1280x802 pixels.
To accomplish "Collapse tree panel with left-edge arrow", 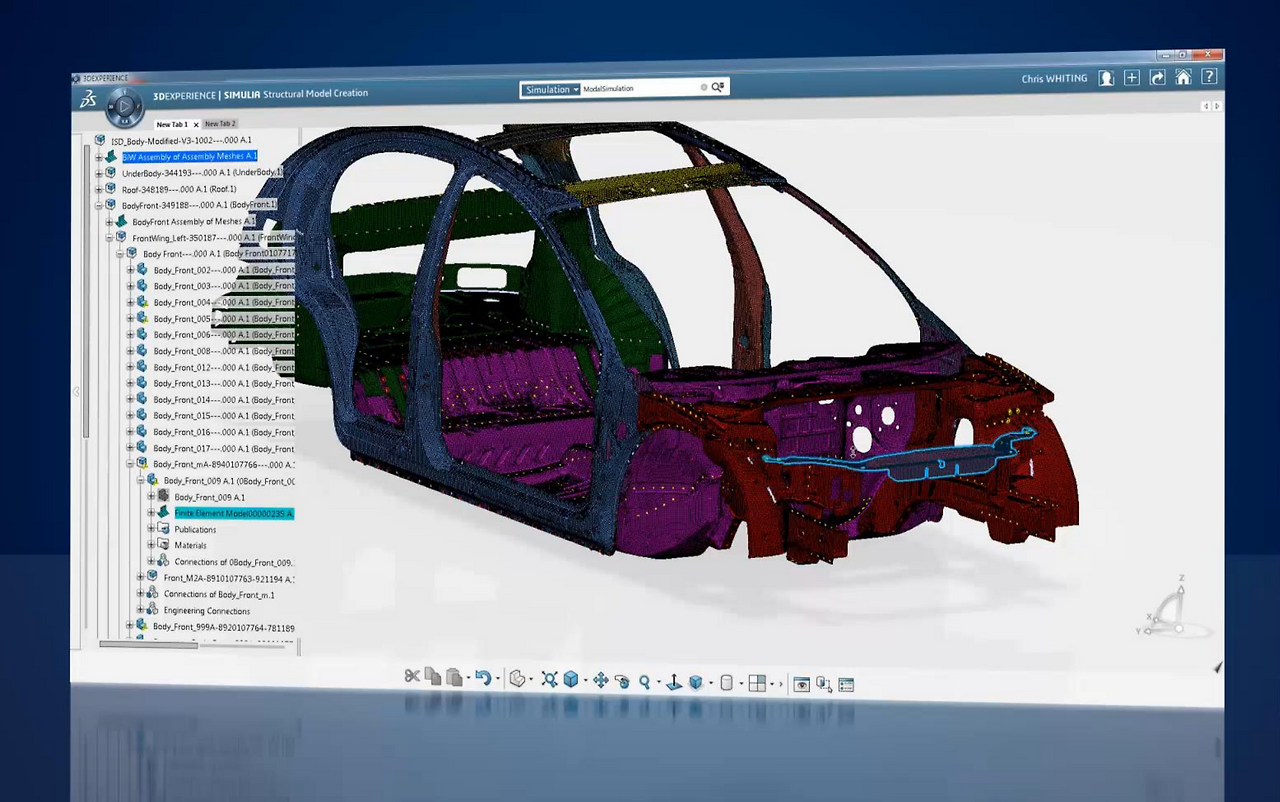I will 75,391.
